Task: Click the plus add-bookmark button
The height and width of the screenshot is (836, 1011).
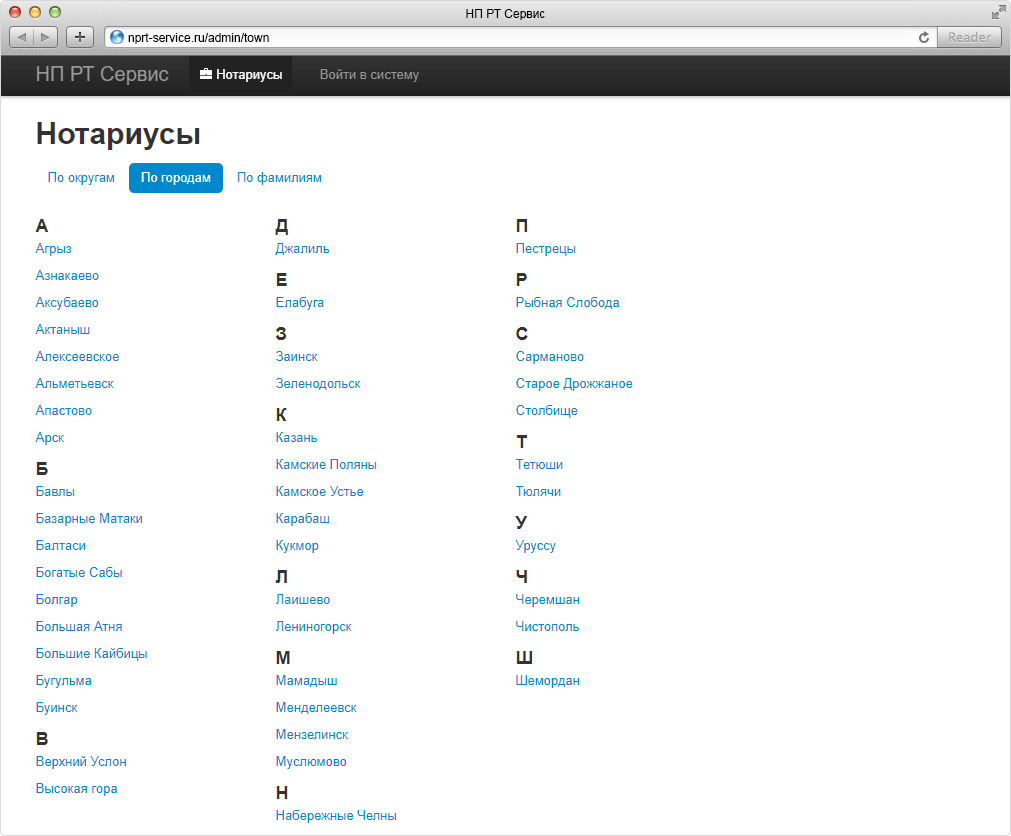Action: pos(80,37)
